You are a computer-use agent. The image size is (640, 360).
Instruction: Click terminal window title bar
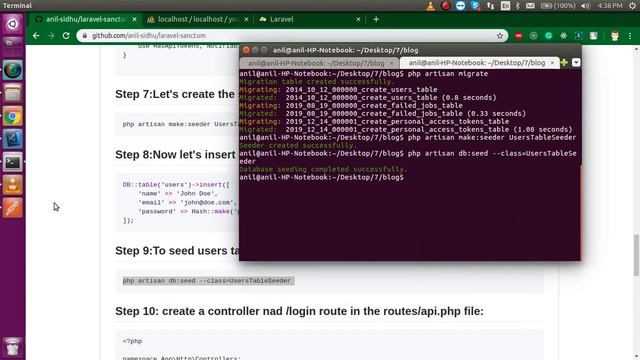click(x=410, y=50)
